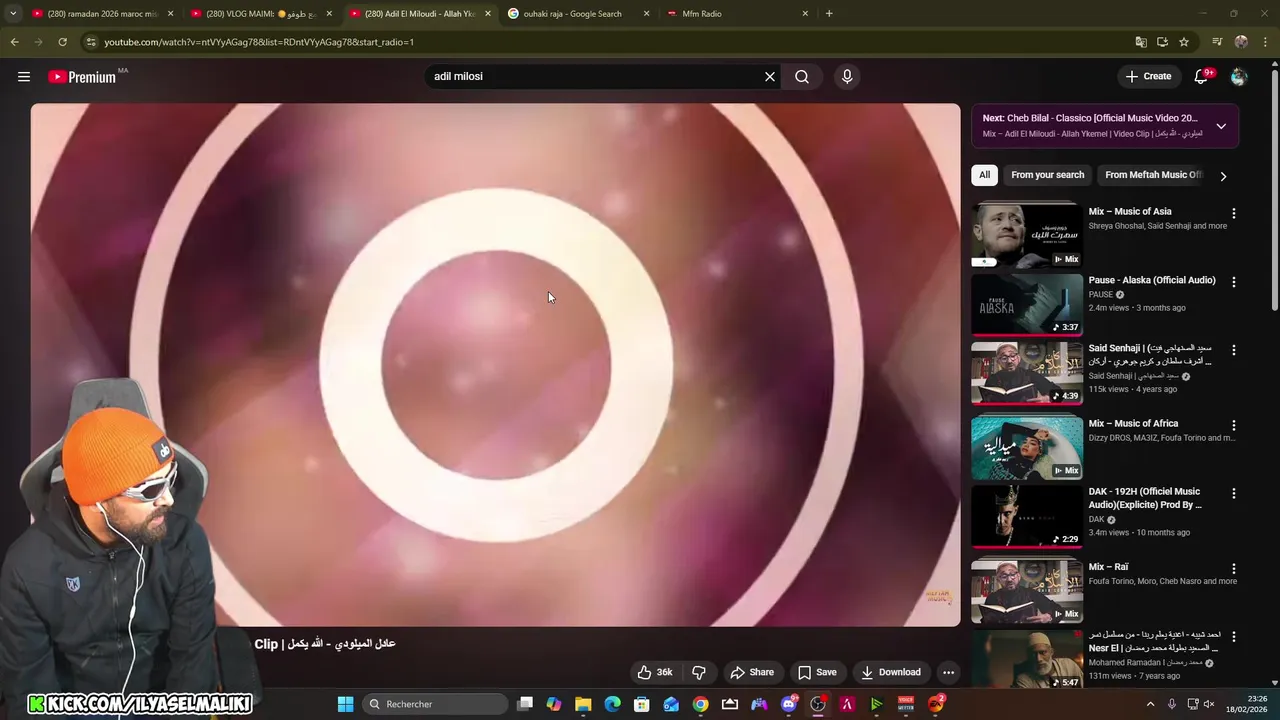Viewport: 1280px width, 720px height.
Task: Run search with the magnifier icon
Action: 802,76
